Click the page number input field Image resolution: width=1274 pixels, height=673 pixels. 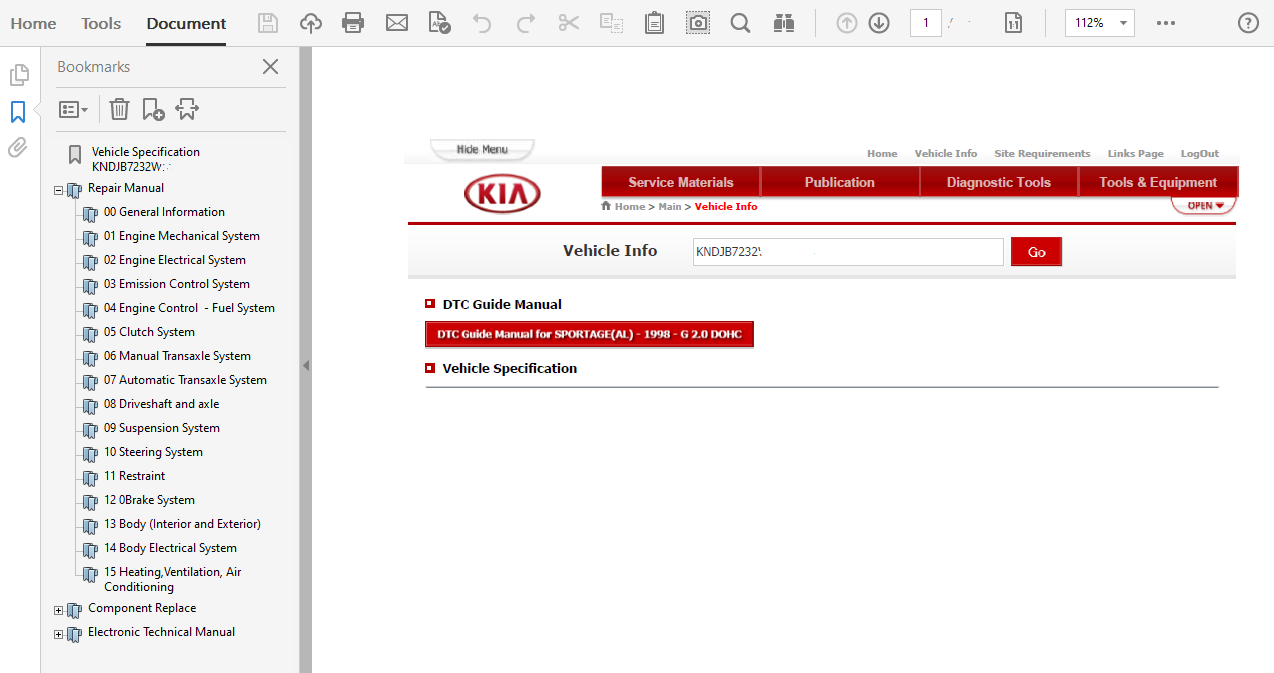(x=925, y=22)
